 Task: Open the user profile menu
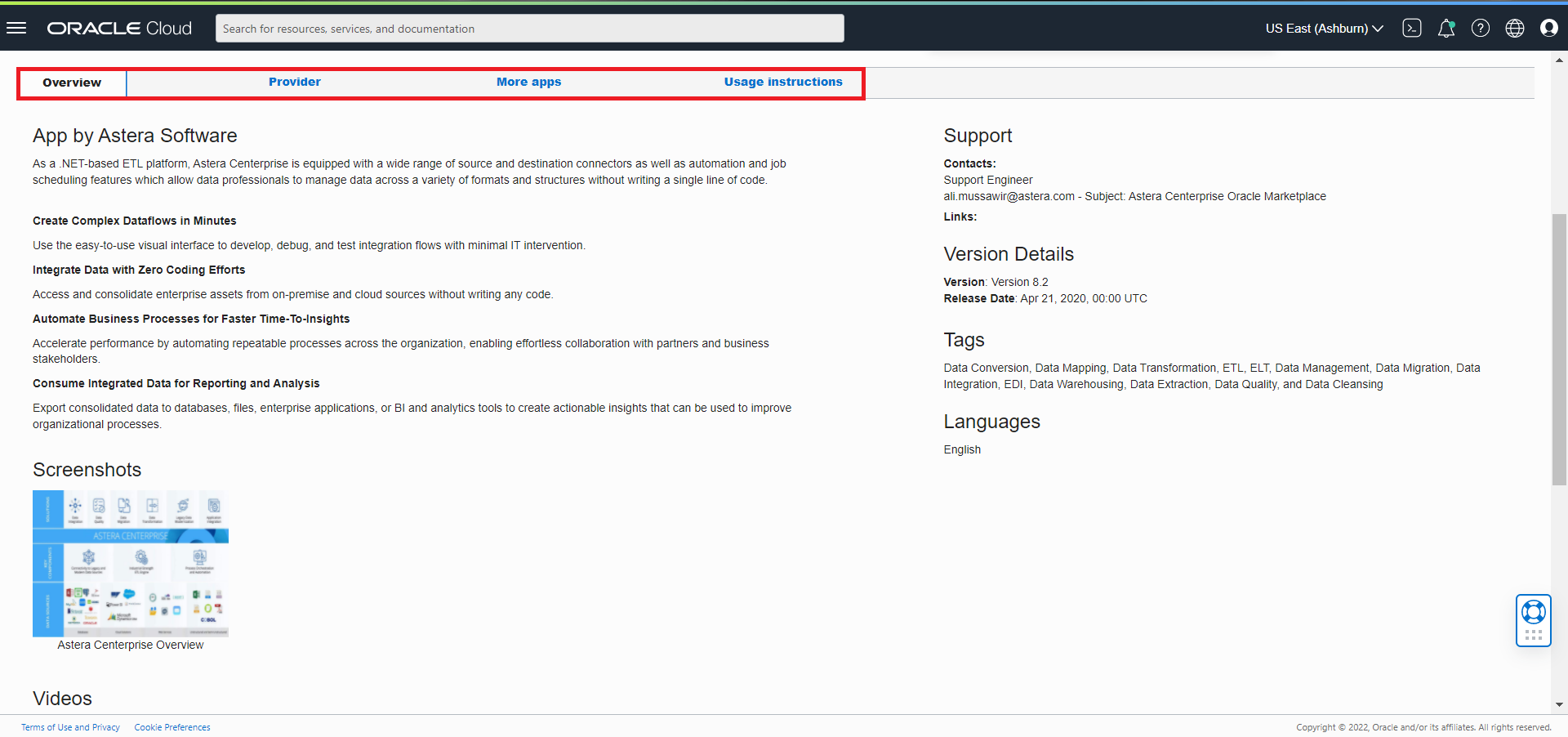1548,29
